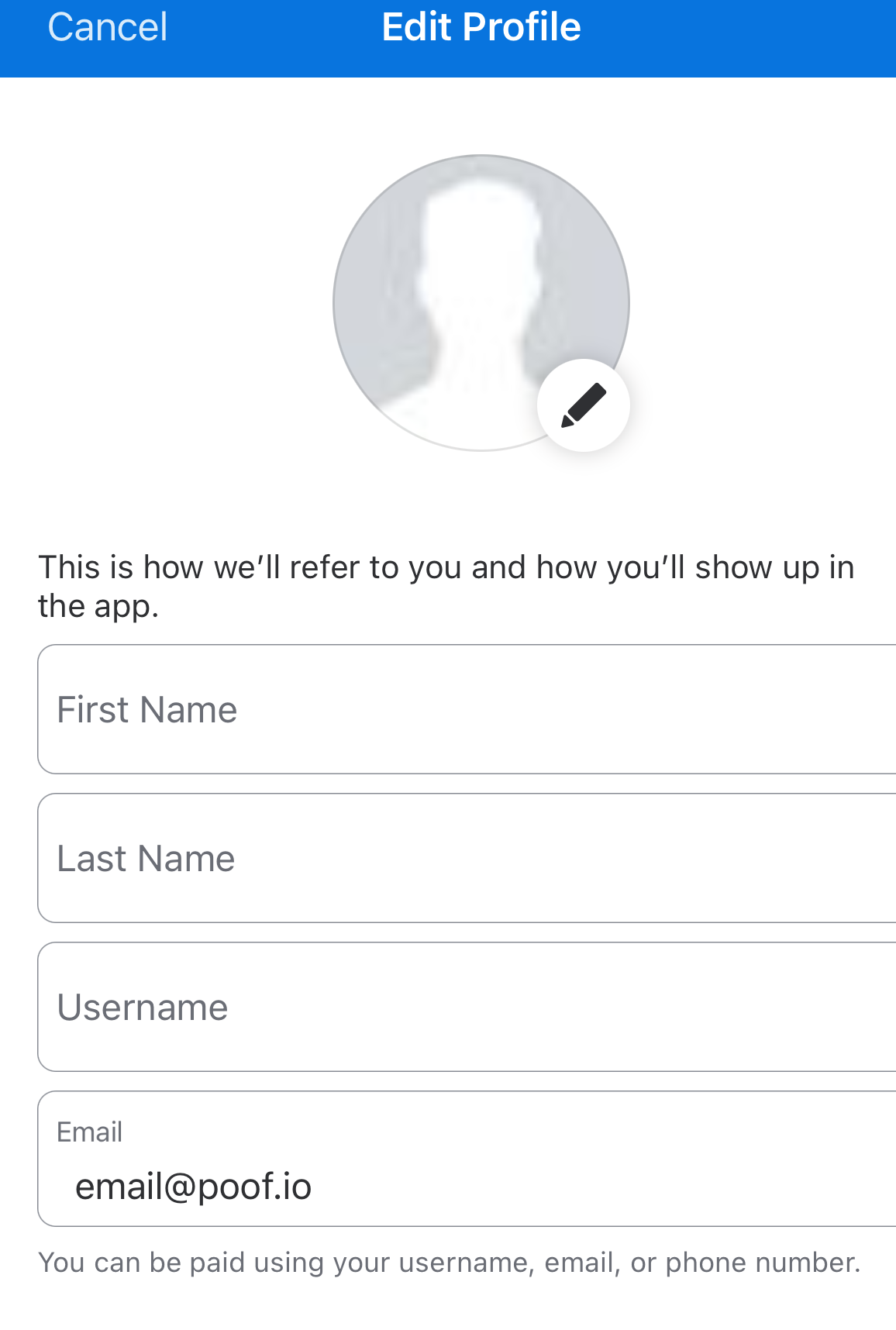Click the small Email field label
This screenshot has width=896, height=1330.
(x=90, y=1132)
